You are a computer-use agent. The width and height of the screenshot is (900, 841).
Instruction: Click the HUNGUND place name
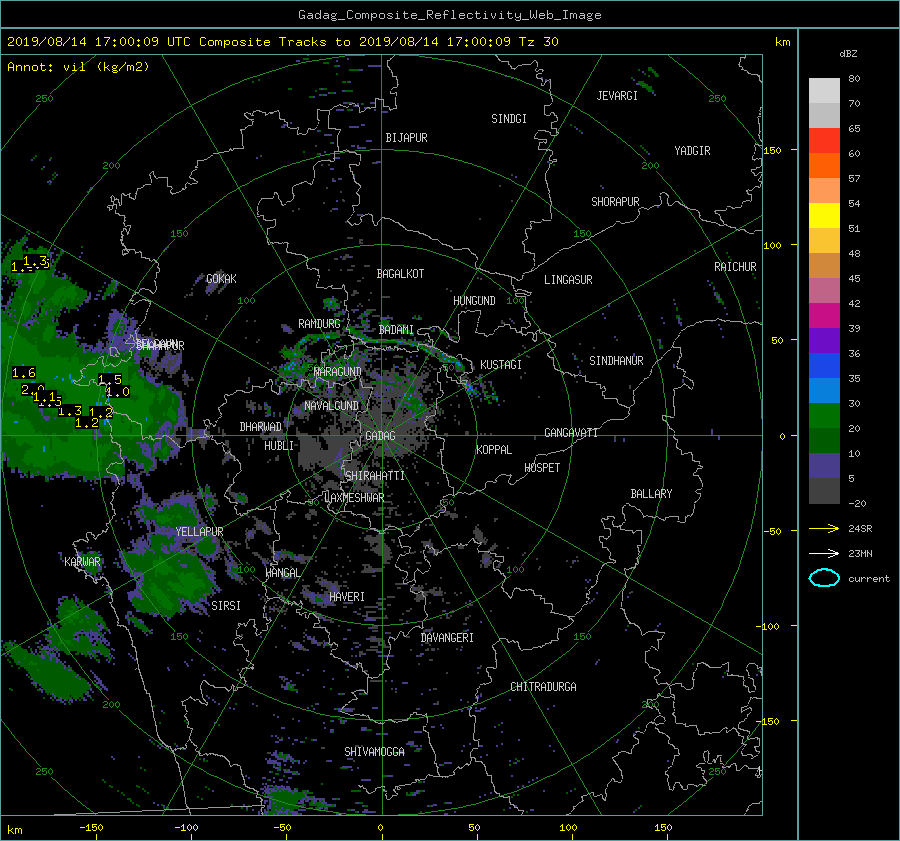click(x=474, y=301)
